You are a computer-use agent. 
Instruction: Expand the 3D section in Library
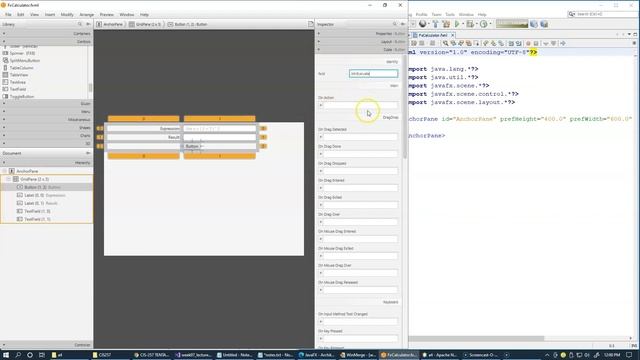click(x=47, y=143)
